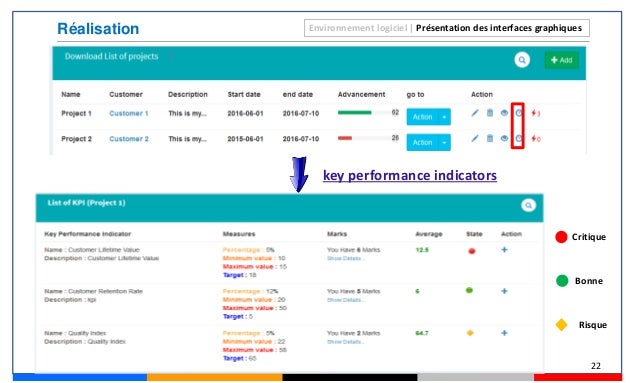Screen dimensions: 638x383
Task: Click the Advancement column header
Action: pos(361,94)
